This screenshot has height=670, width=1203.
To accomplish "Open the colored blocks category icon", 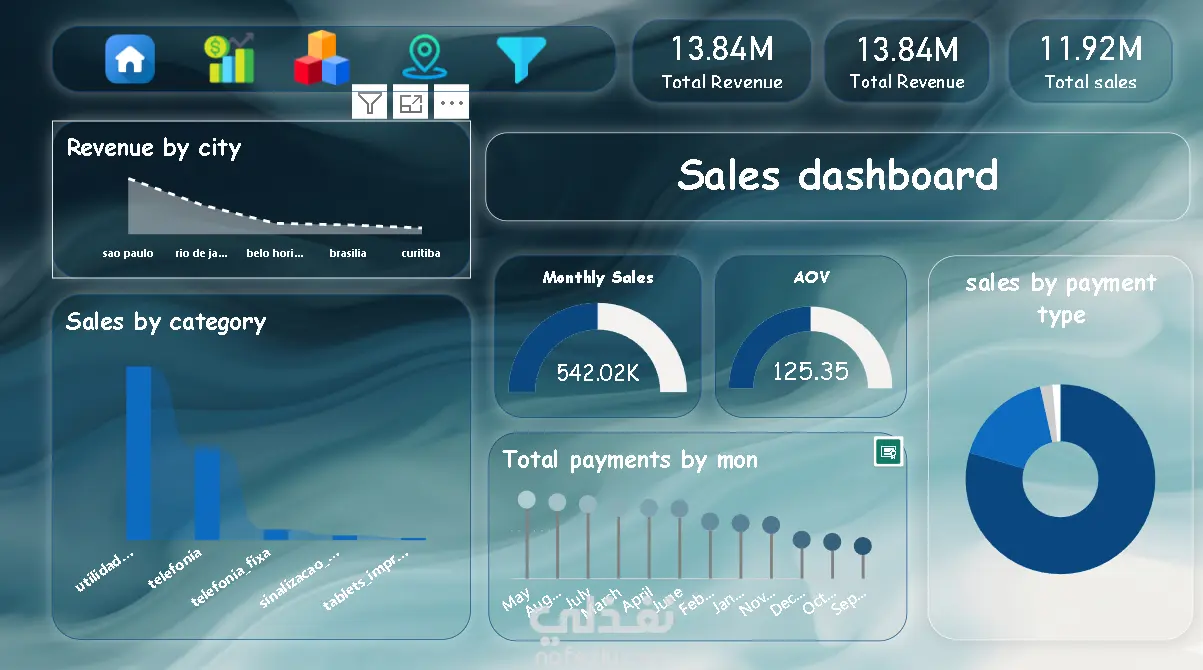I will (322, 59).
